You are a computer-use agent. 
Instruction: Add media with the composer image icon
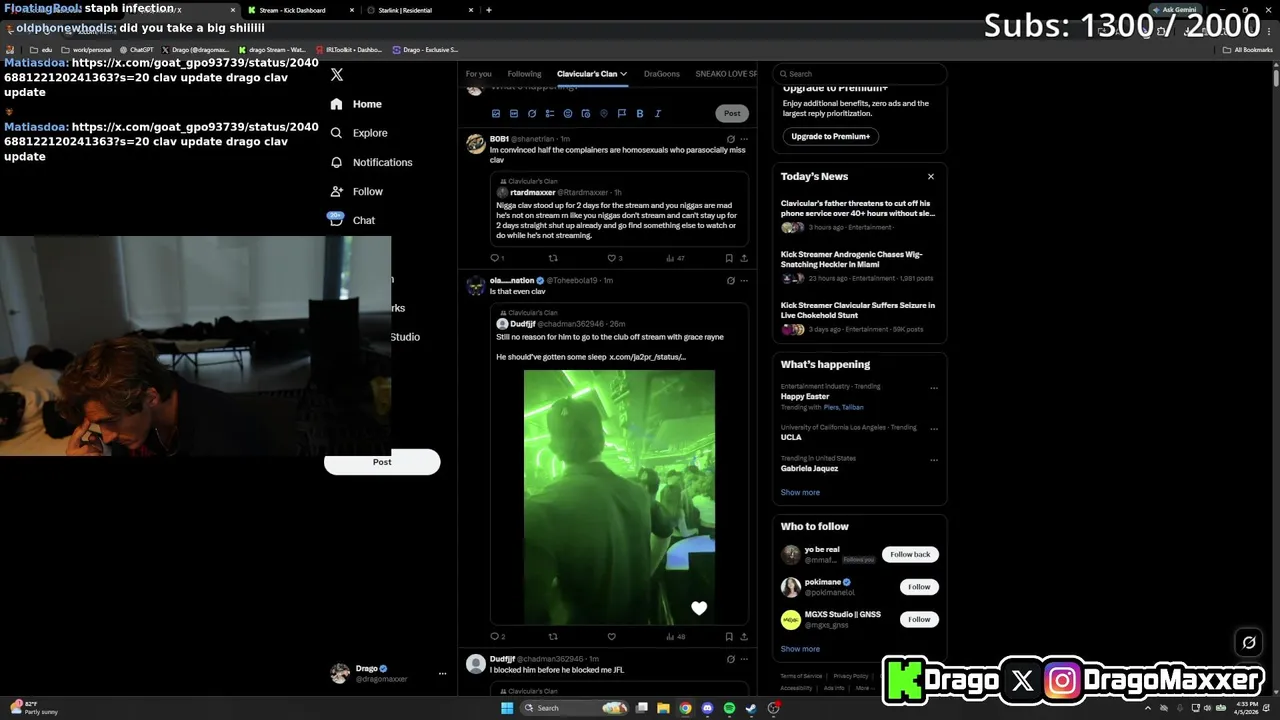pyautogui.click(x=495, y=114)
